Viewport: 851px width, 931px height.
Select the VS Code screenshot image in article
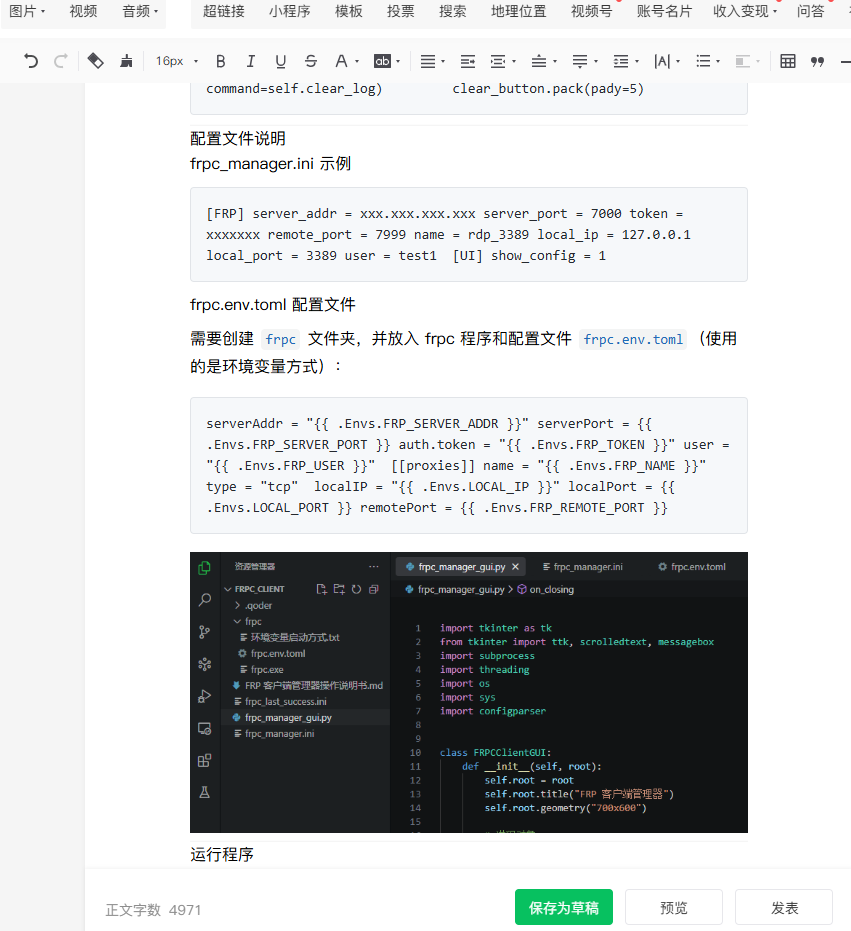pyautogui.click(x=468, y=692)
